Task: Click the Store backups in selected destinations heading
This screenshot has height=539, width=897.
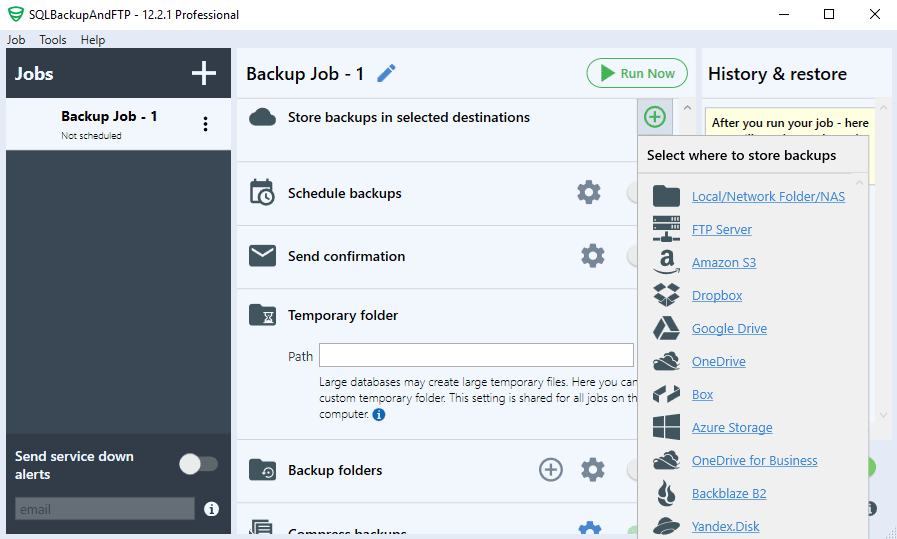Action: (x=408, y=117)
